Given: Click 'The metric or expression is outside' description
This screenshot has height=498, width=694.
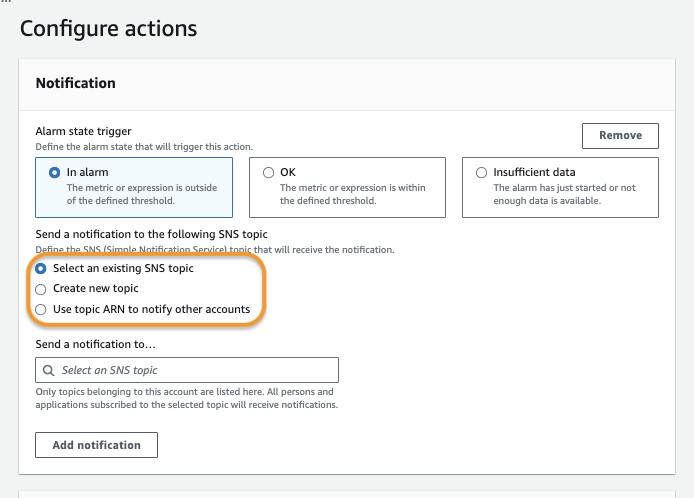Looking at the screenshot, I should tap(142, 194).
